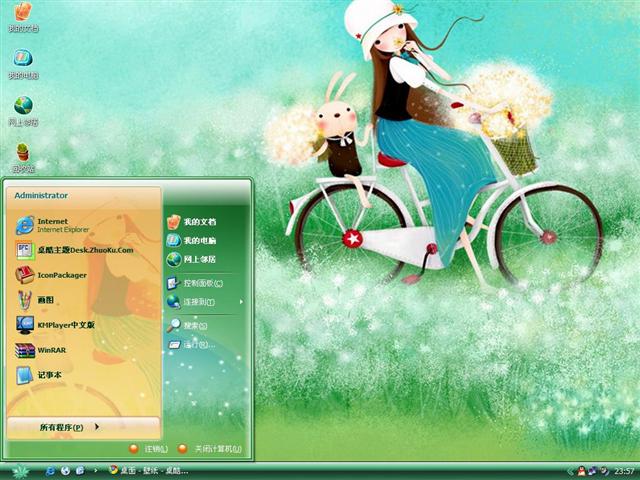Click the third quick launch icon
Image resolution: width=640 pixels, height=480 pixels.
pos(80,471)
